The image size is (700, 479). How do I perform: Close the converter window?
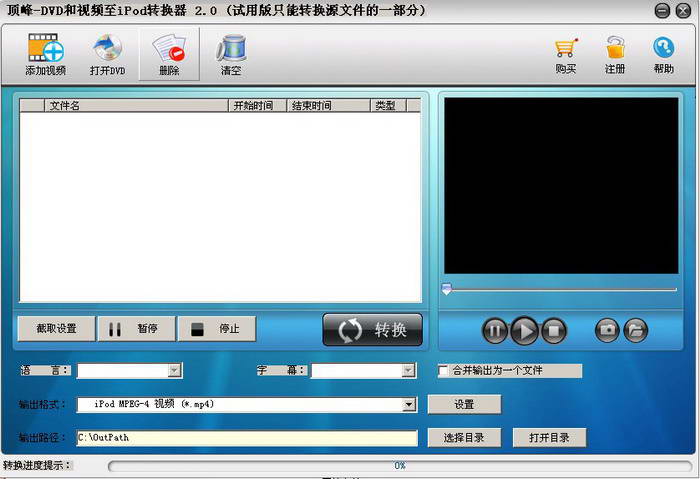click(x=683, y=11)
